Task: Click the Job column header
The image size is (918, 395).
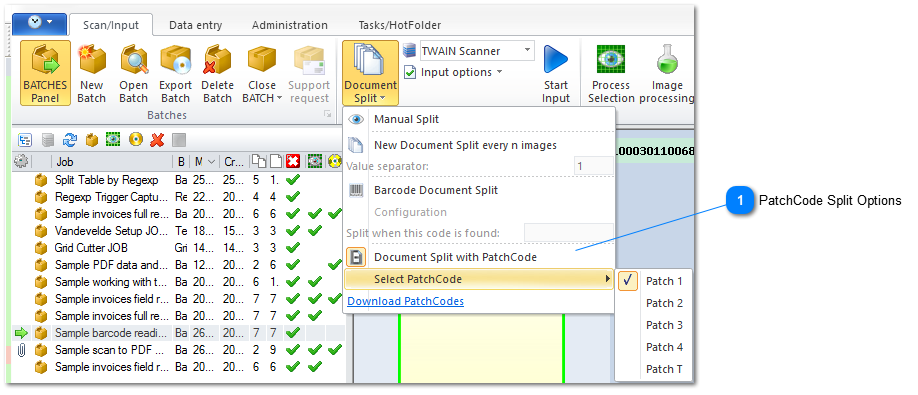Action: tap(112, 162)
